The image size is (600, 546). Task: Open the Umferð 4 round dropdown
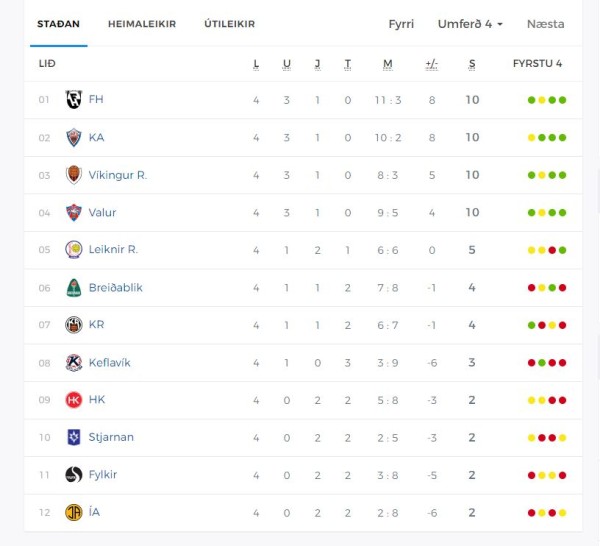click(470, 24)
